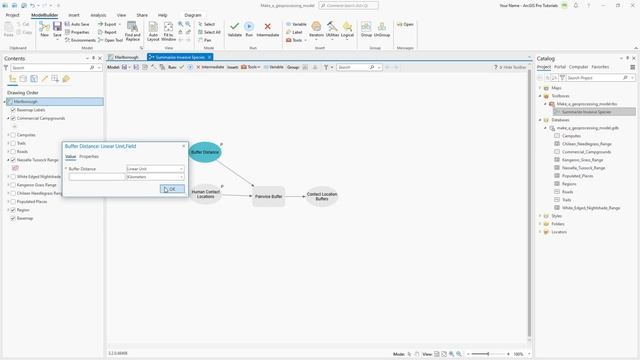This screenshot has width=640, height=360.
Task: Expand the Maps node in Catalog
Action: pos(540,88)
